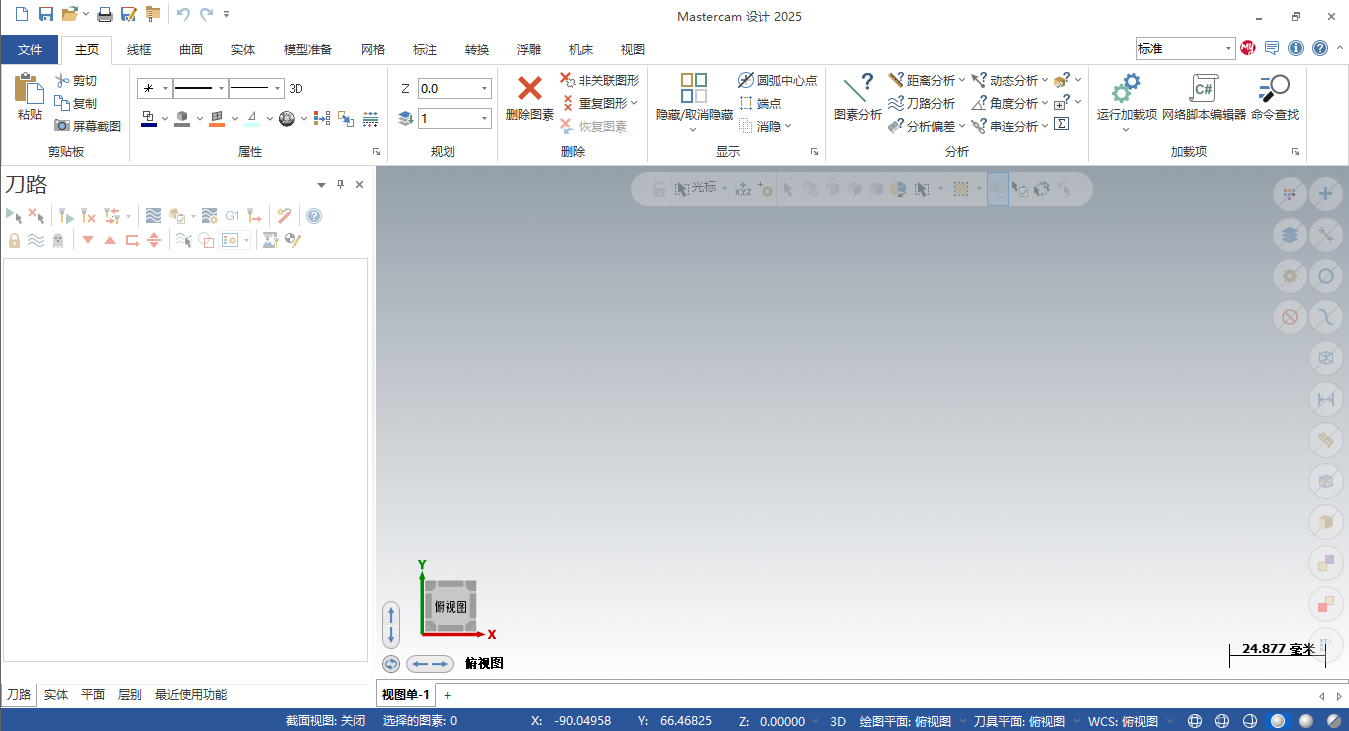Click 非关联图形 delete option
1349x731 pixels.
click(599, 80)
